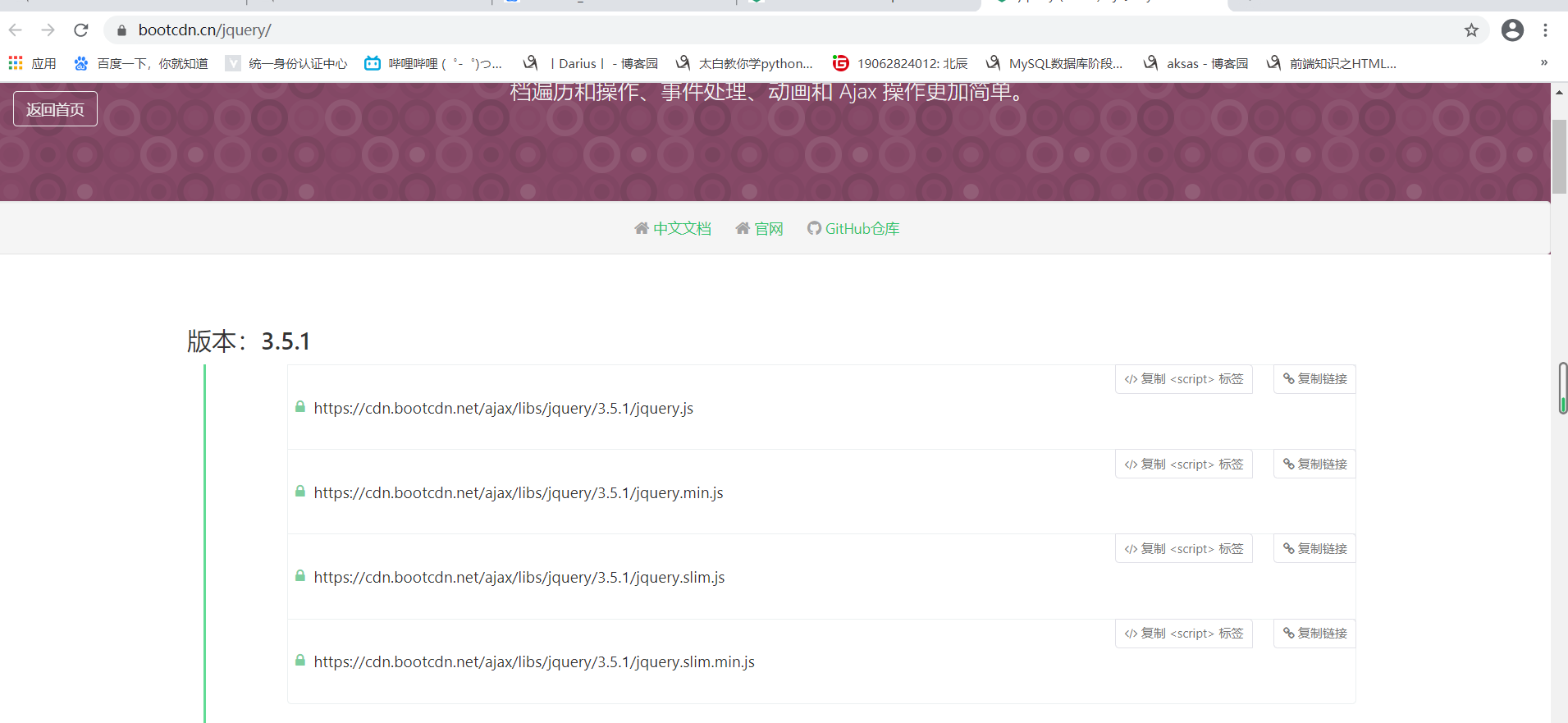Click the green lock icon beside jquery.js
Screen dimensions: 1568x723
click(x=300, y=406)
